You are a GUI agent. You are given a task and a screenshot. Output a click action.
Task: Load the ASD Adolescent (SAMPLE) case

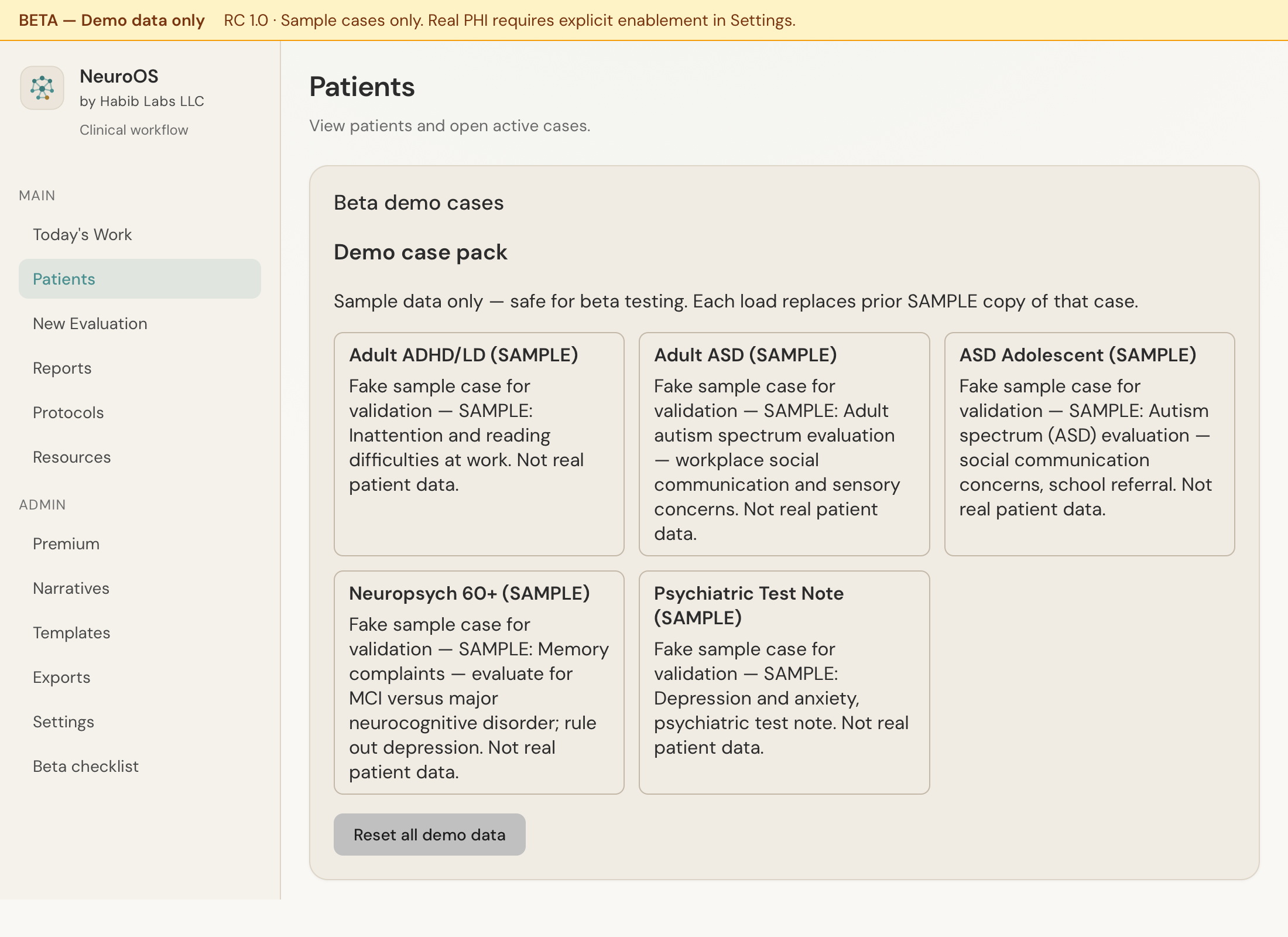1090,444
